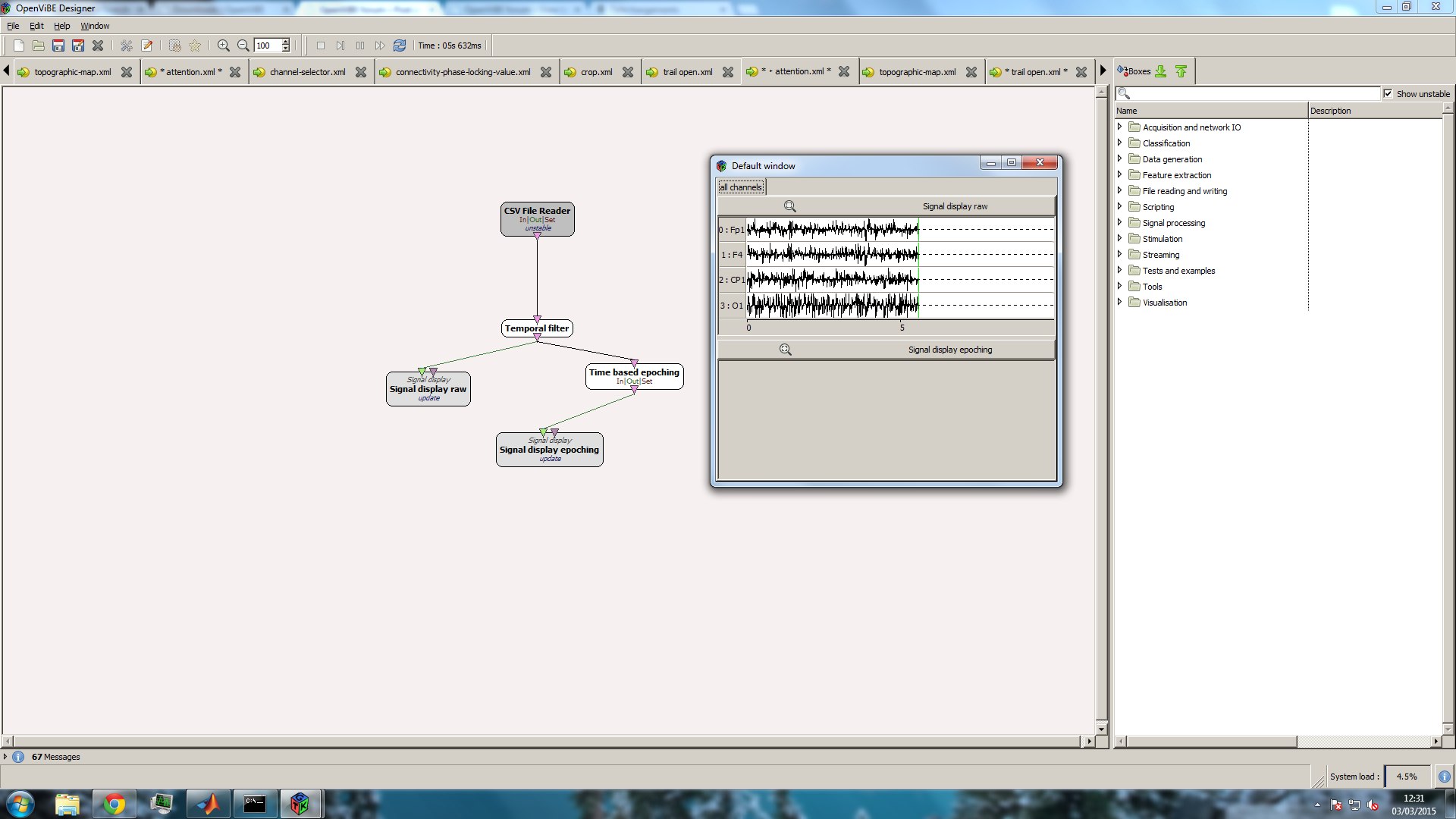Switch to connectivity-phase-locking-value.xml tab

[x=463, y=72]
